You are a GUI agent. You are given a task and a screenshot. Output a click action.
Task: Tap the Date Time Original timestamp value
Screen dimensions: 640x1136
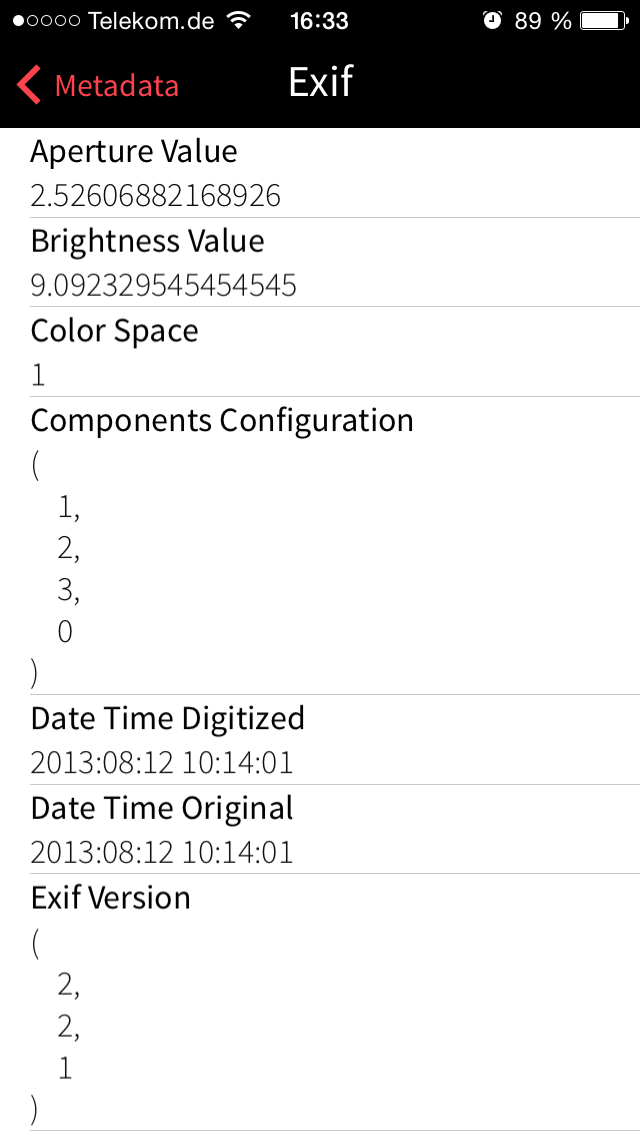(x=162, y=853)
